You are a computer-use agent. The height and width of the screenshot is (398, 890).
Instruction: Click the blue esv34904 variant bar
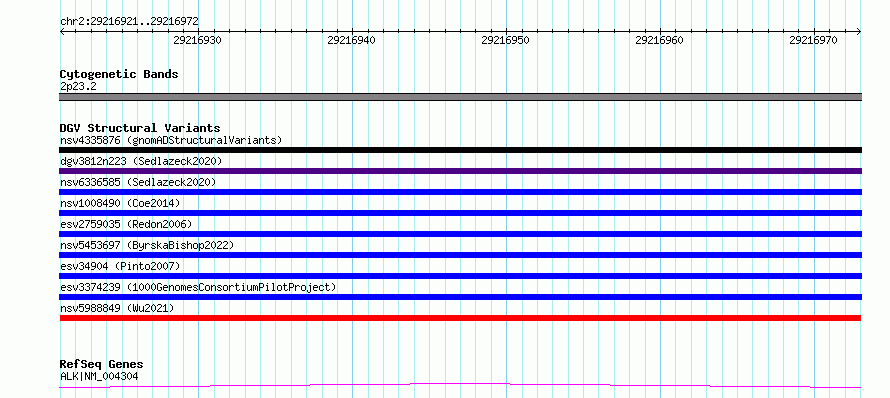click(x=460, y=276)
